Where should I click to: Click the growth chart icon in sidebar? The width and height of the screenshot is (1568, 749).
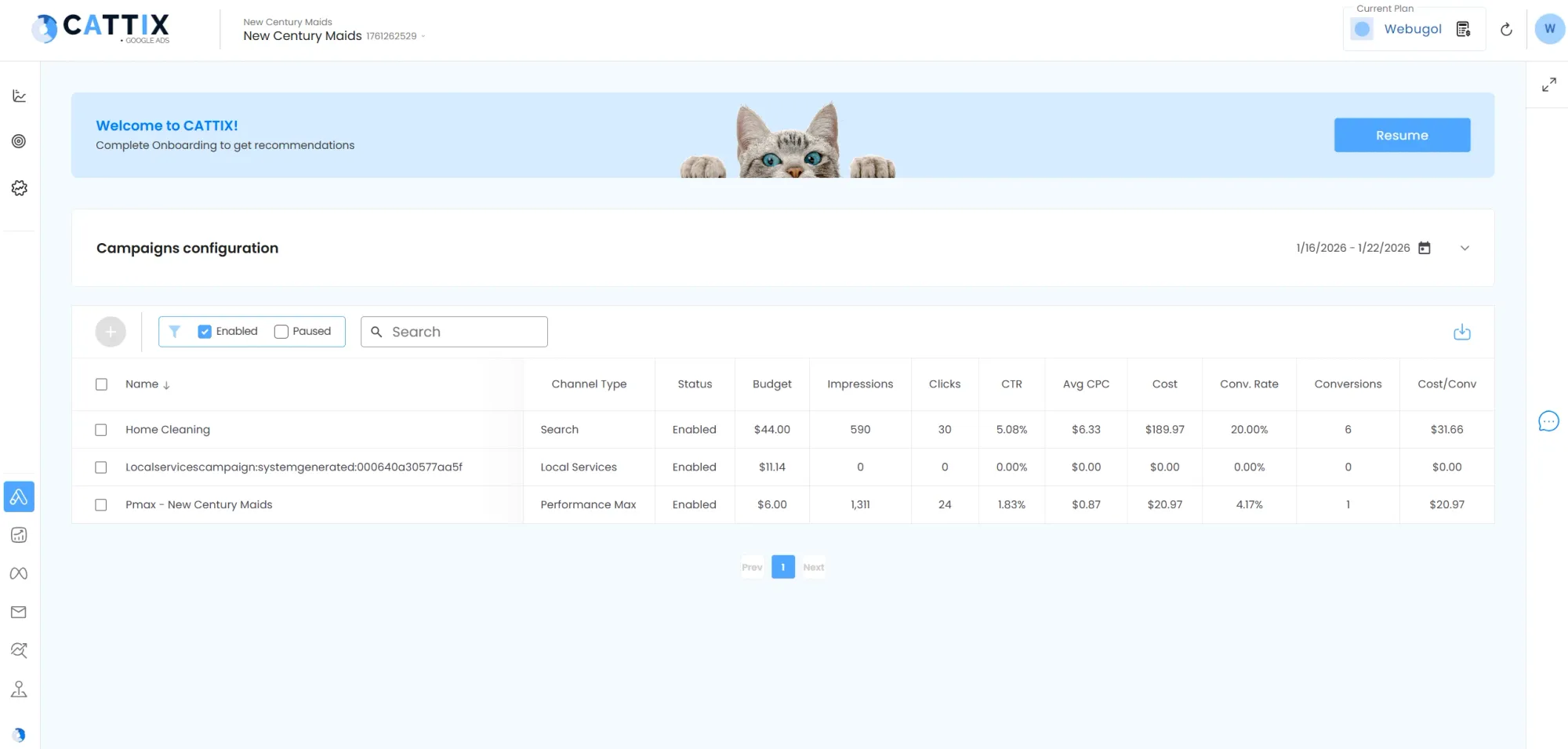tap(19, 650)
